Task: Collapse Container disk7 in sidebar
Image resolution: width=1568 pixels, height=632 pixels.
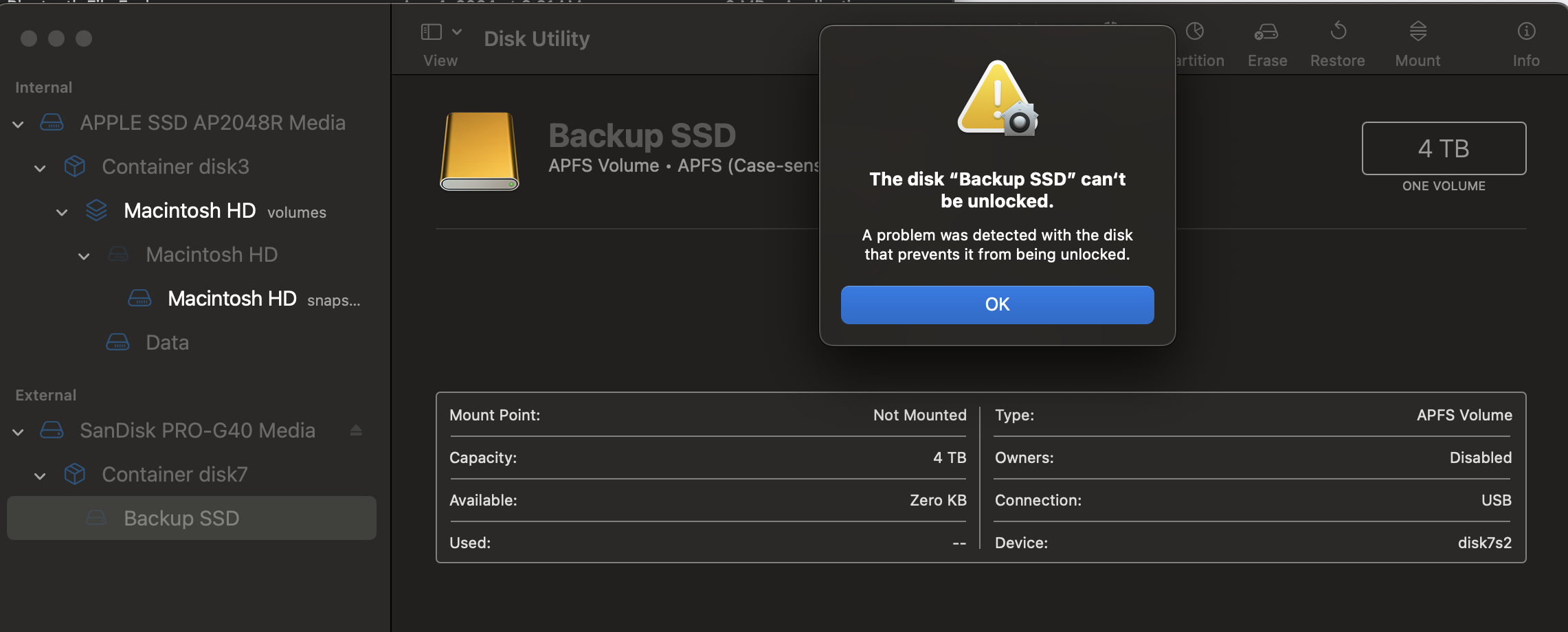Action: (x=41, y=476)
